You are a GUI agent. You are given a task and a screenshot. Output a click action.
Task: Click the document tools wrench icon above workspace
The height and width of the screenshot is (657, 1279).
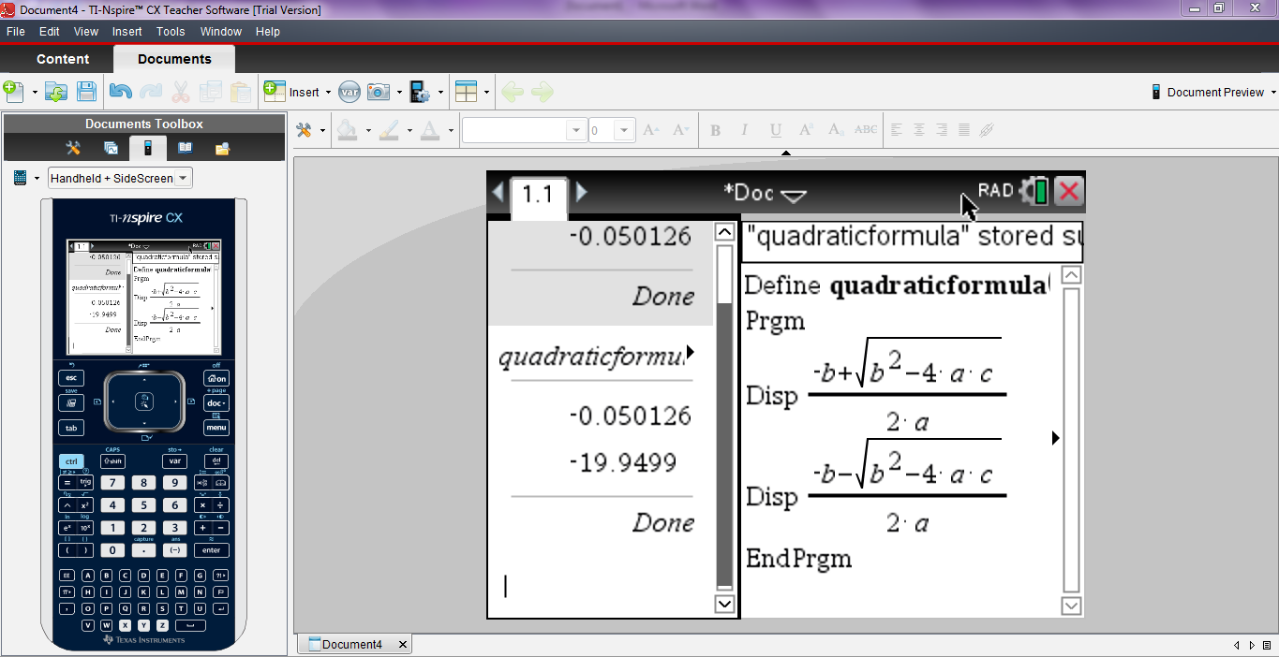(304, 130)
